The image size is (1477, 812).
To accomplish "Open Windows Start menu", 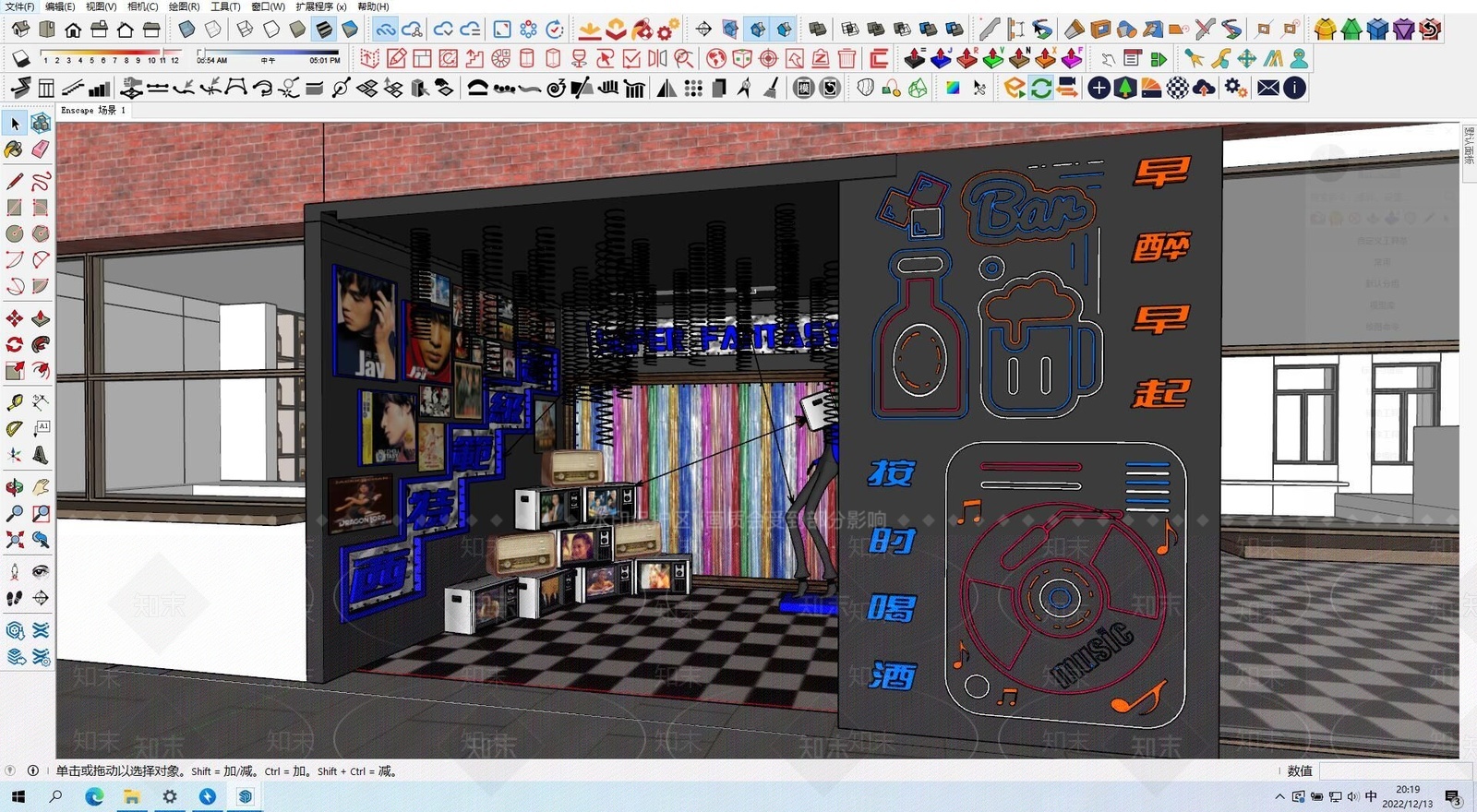I will (18, 796).
